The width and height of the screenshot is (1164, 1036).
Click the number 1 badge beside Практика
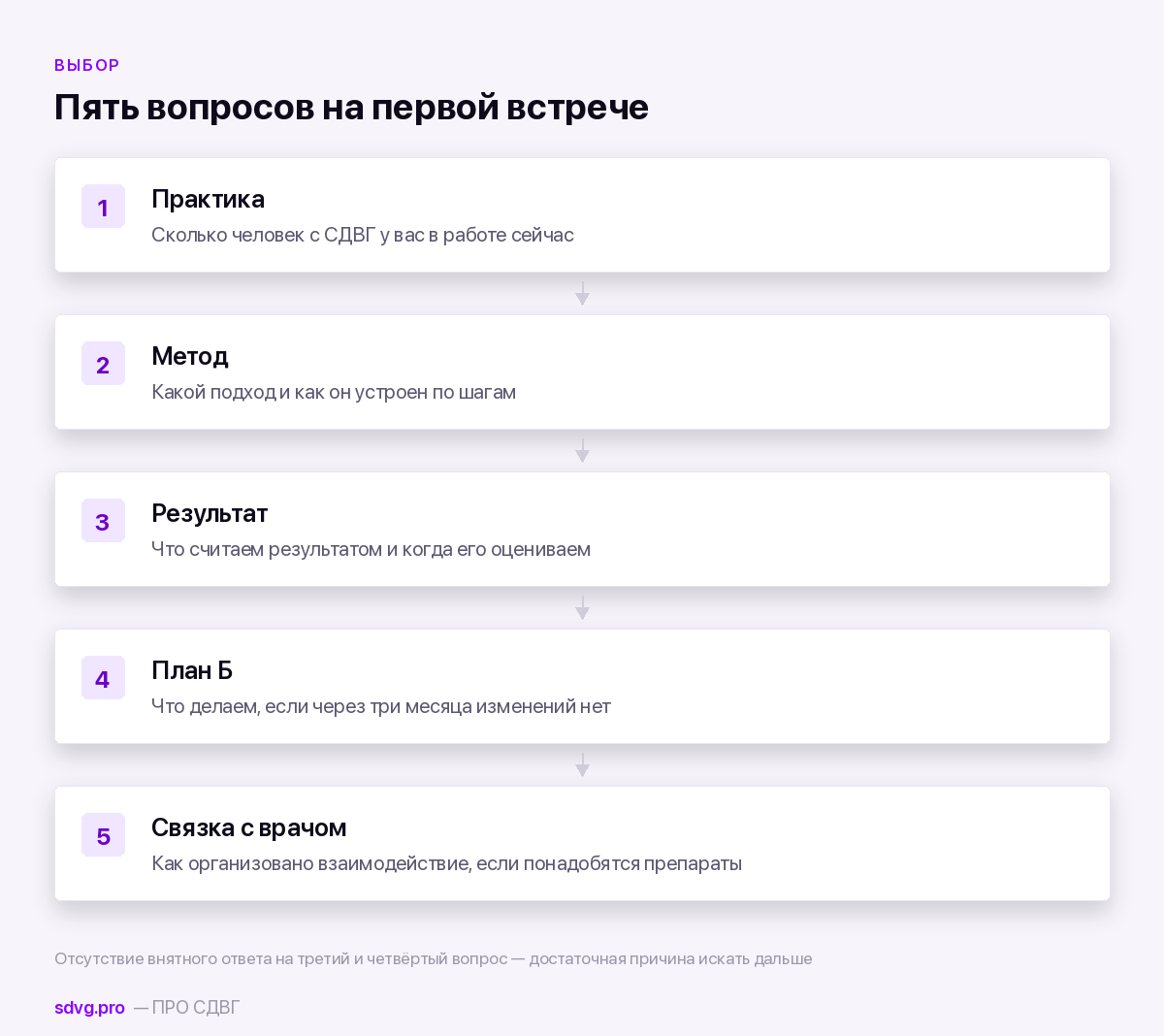click(103, 207)
